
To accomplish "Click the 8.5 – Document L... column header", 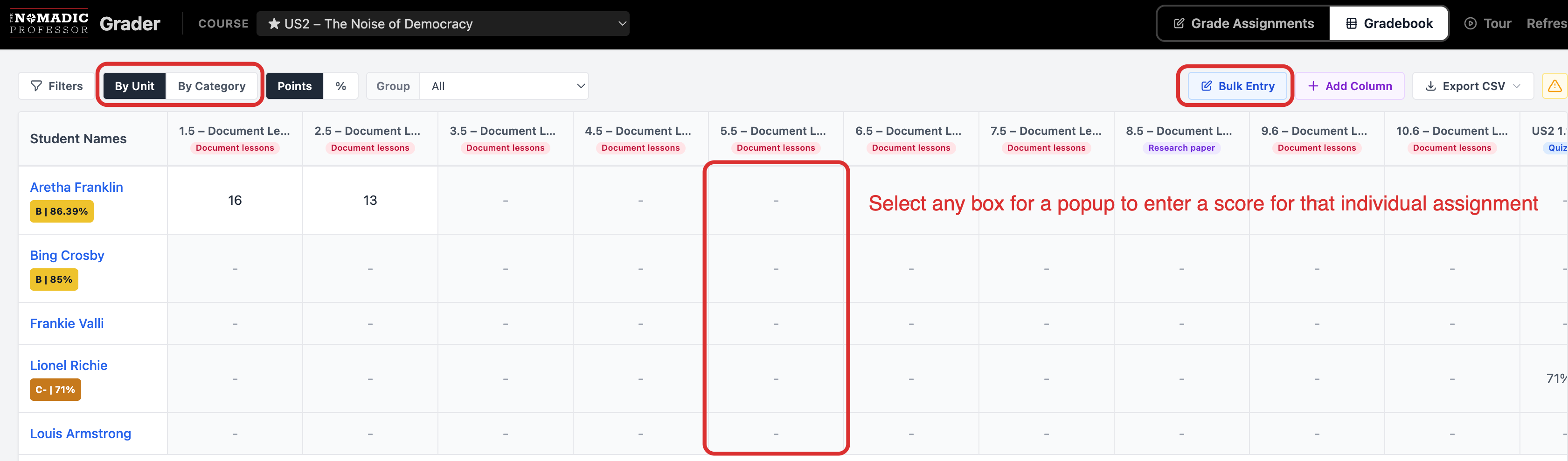I will (x=1181, y=139).
